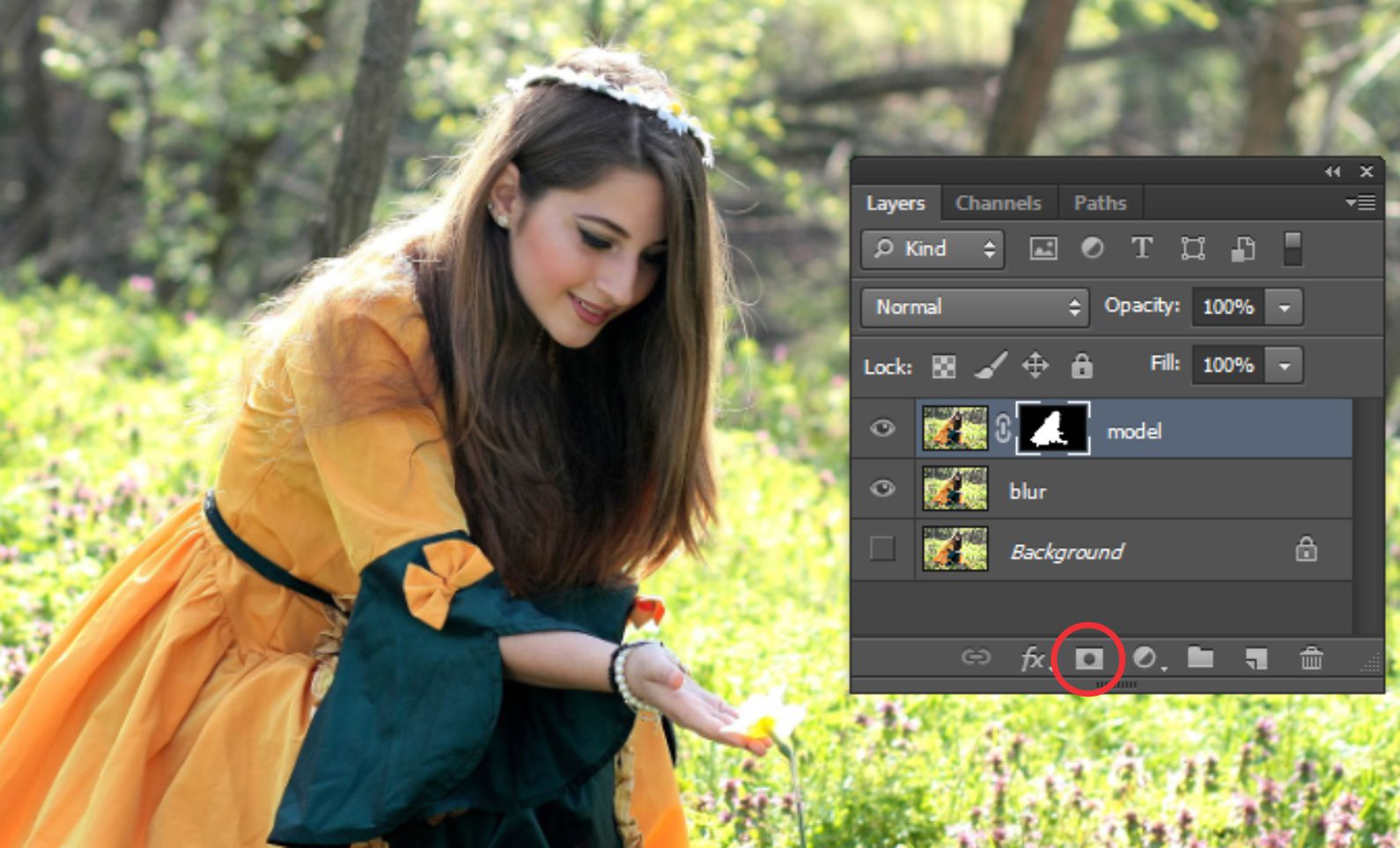Lock transparent pixels checkerboard icon
Screen dimensions: 1400x848
pyautogui.click(x=944, y=366)
